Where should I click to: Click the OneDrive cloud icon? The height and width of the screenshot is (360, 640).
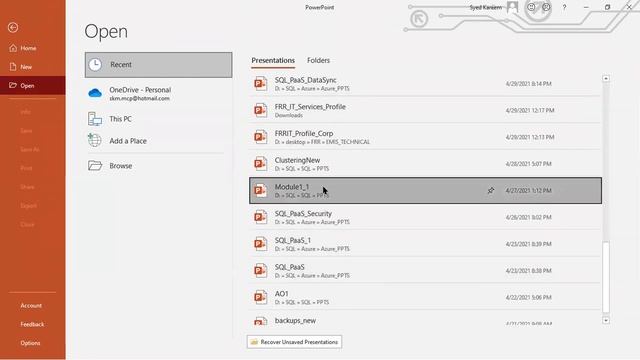95,93
